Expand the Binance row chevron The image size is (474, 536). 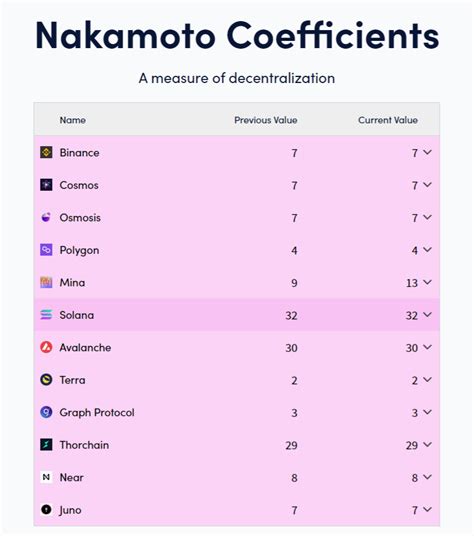[x=427, y=152]
